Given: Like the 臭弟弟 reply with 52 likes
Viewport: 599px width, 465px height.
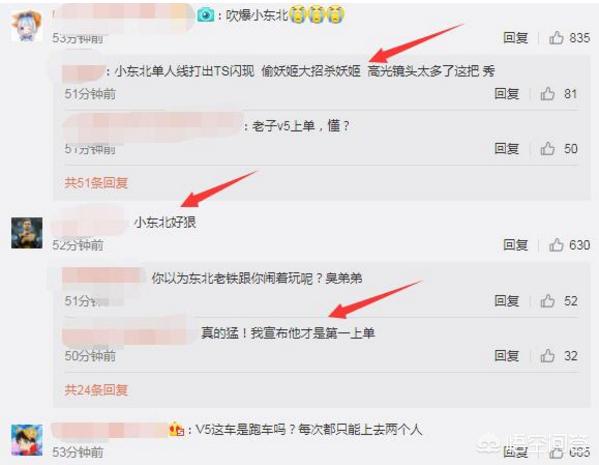Looking at the screenshot, I should pos(547,301).
